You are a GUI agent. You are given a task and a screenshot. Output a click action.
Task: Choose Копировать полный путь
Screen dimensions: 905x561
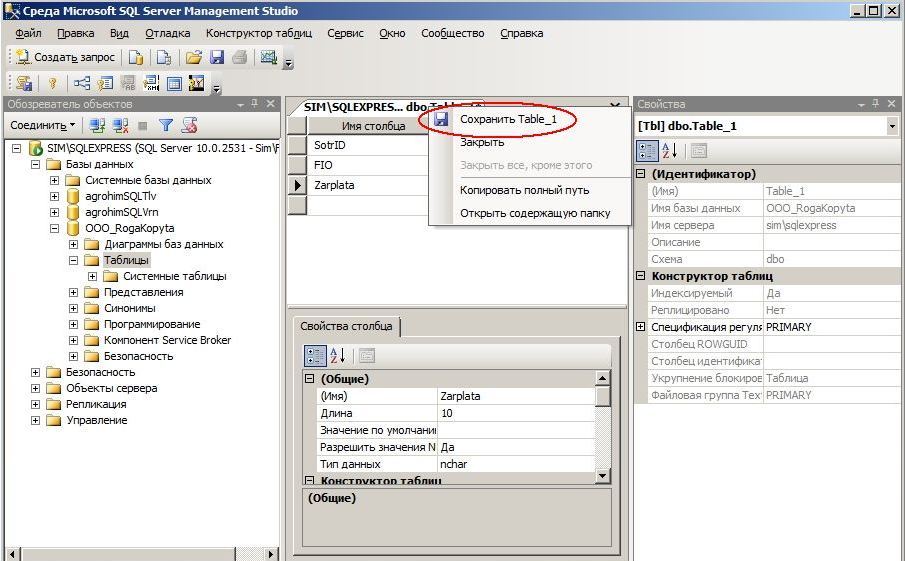pos(530,190)
